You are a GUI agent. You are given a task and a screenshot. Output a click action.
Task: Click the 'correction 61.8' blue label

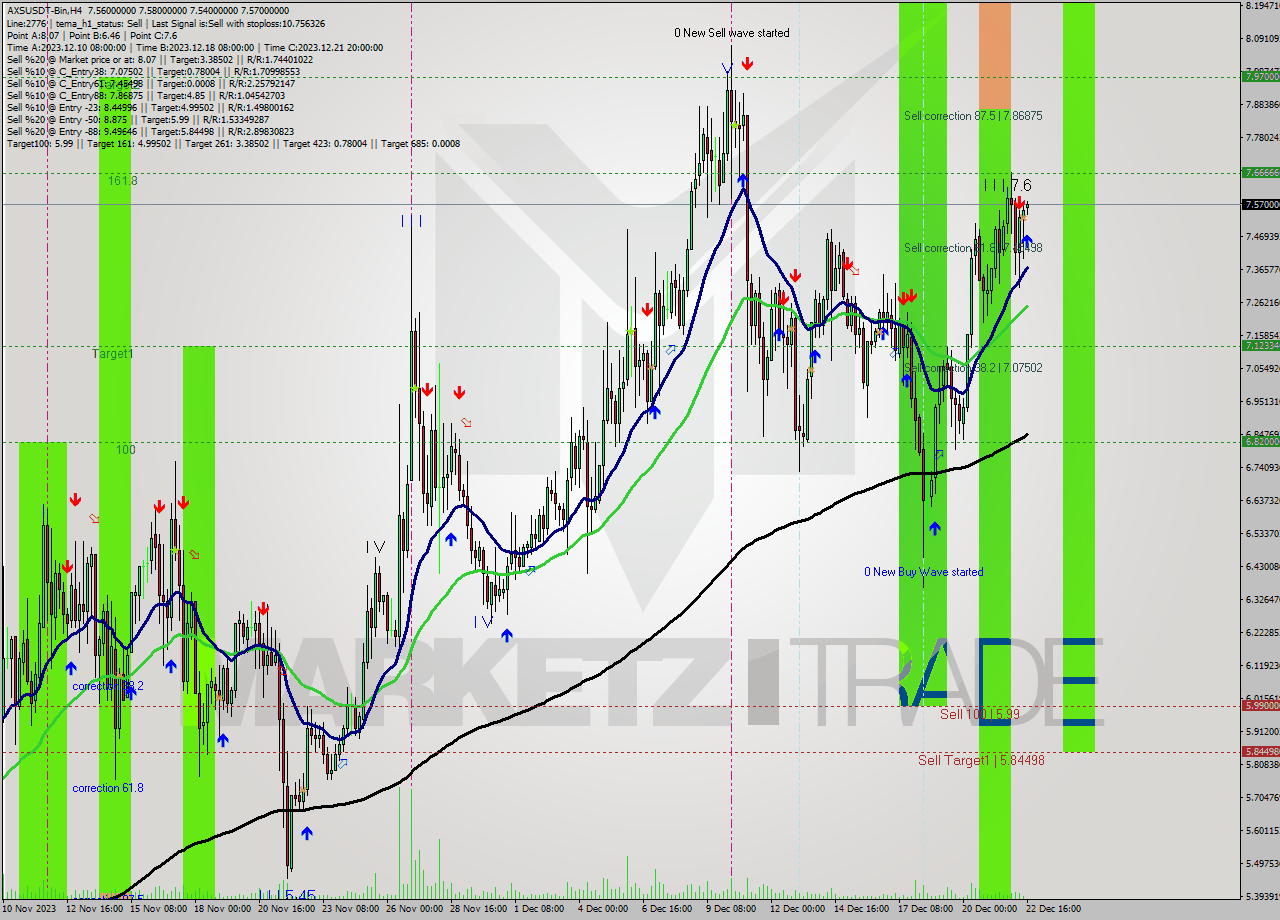[x=108, y=788]
